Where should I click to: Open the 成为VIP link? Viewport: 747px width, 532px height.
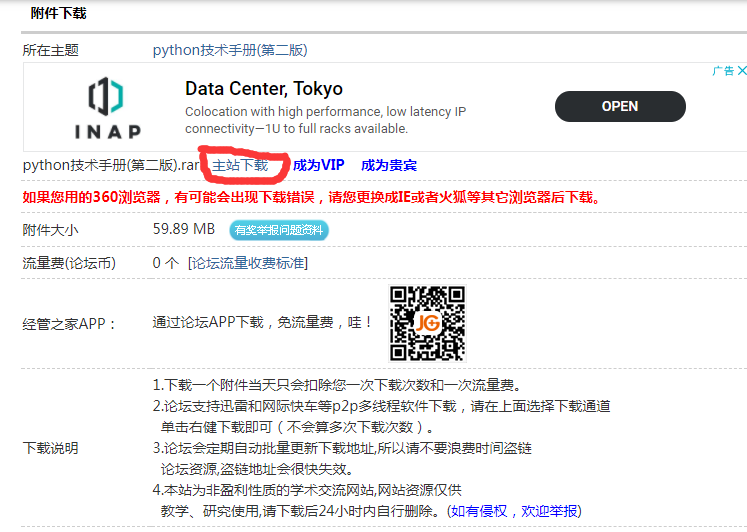pyautogui.click(x=318, y=165)
